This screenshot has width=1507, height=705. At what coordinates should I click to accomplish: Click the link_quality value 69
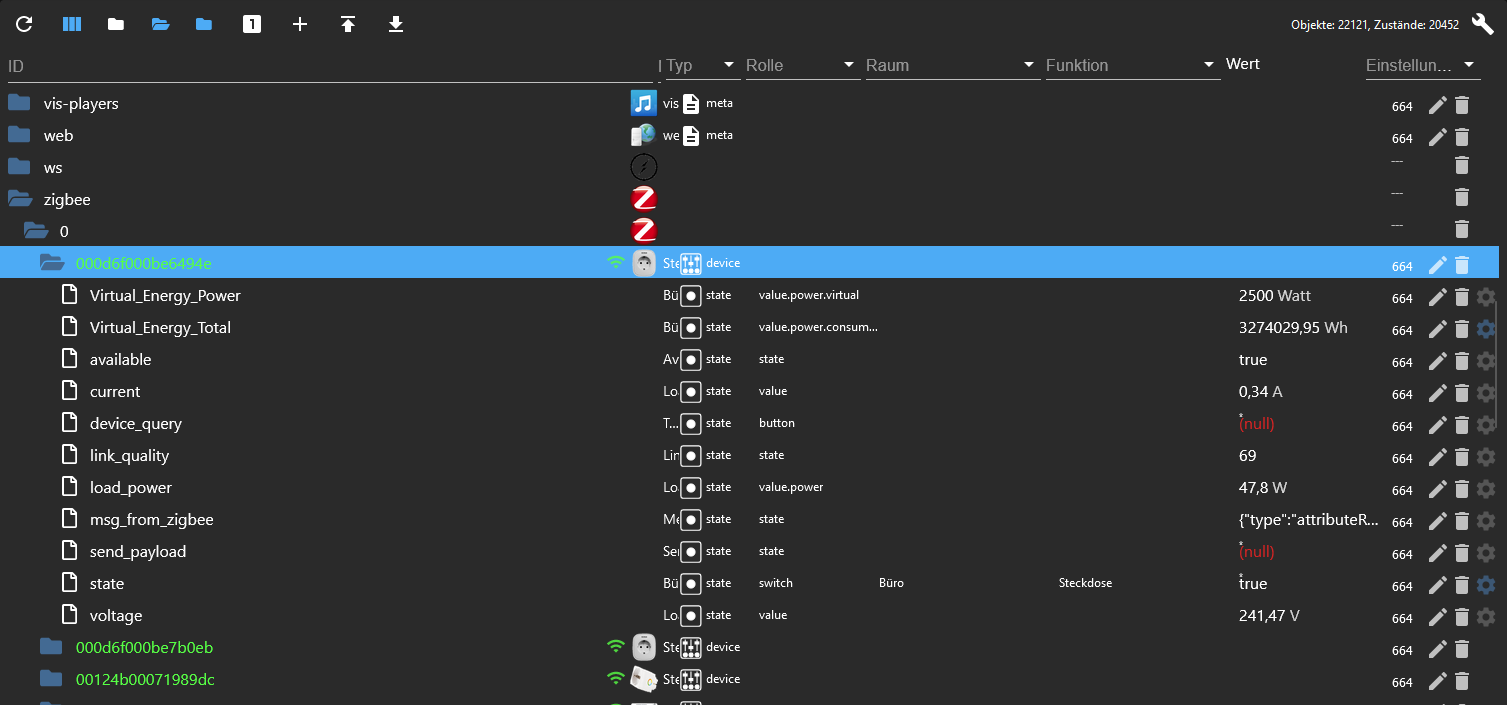click(x=1248, y=456)
